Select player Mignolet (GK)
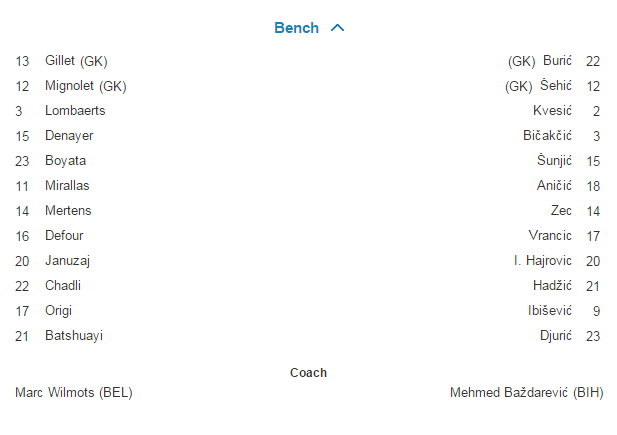This screenshot has height=435, width=617. [85, 86]
